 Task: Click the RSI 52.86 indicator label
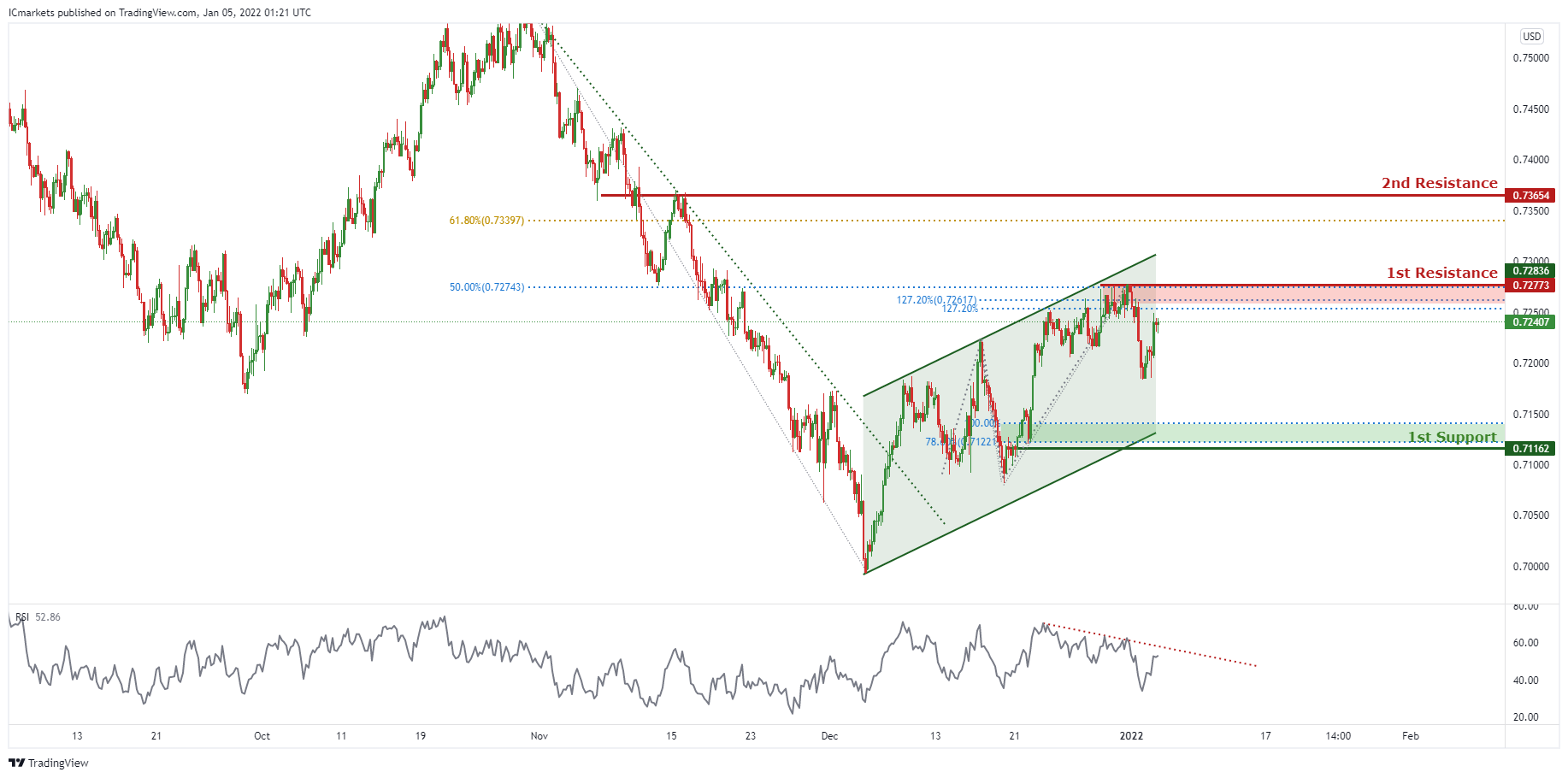tap(38, 617)
